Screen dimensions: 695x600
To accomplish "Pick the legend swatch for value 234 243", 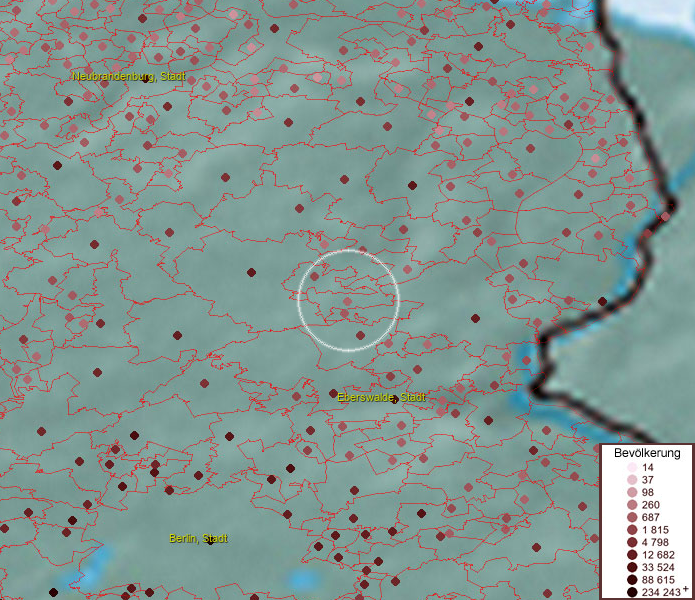I will (x=633, y=592).
